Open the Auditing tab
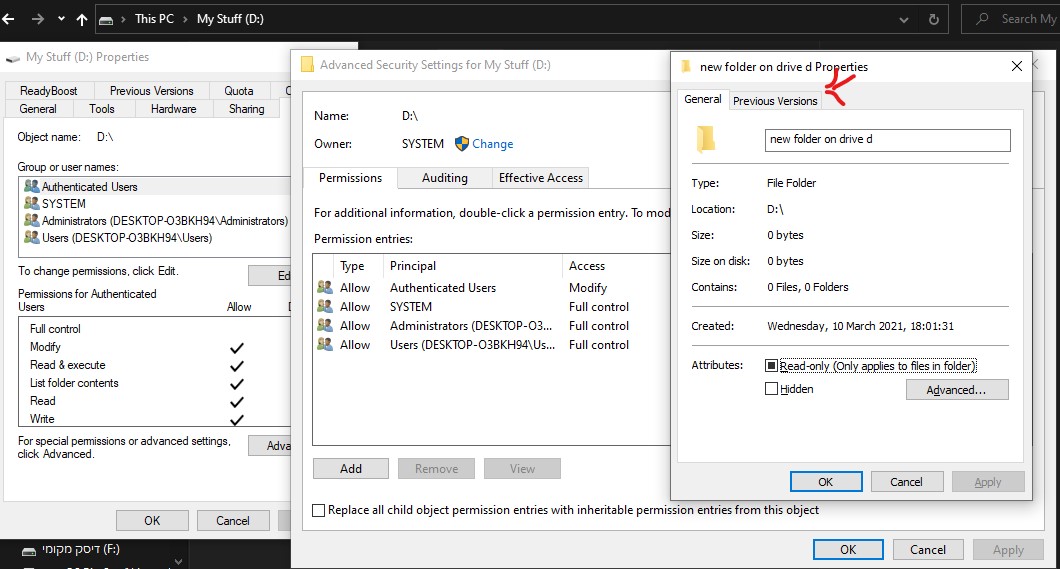Screen dimensions: 1060x569 (x=444, y=178)
